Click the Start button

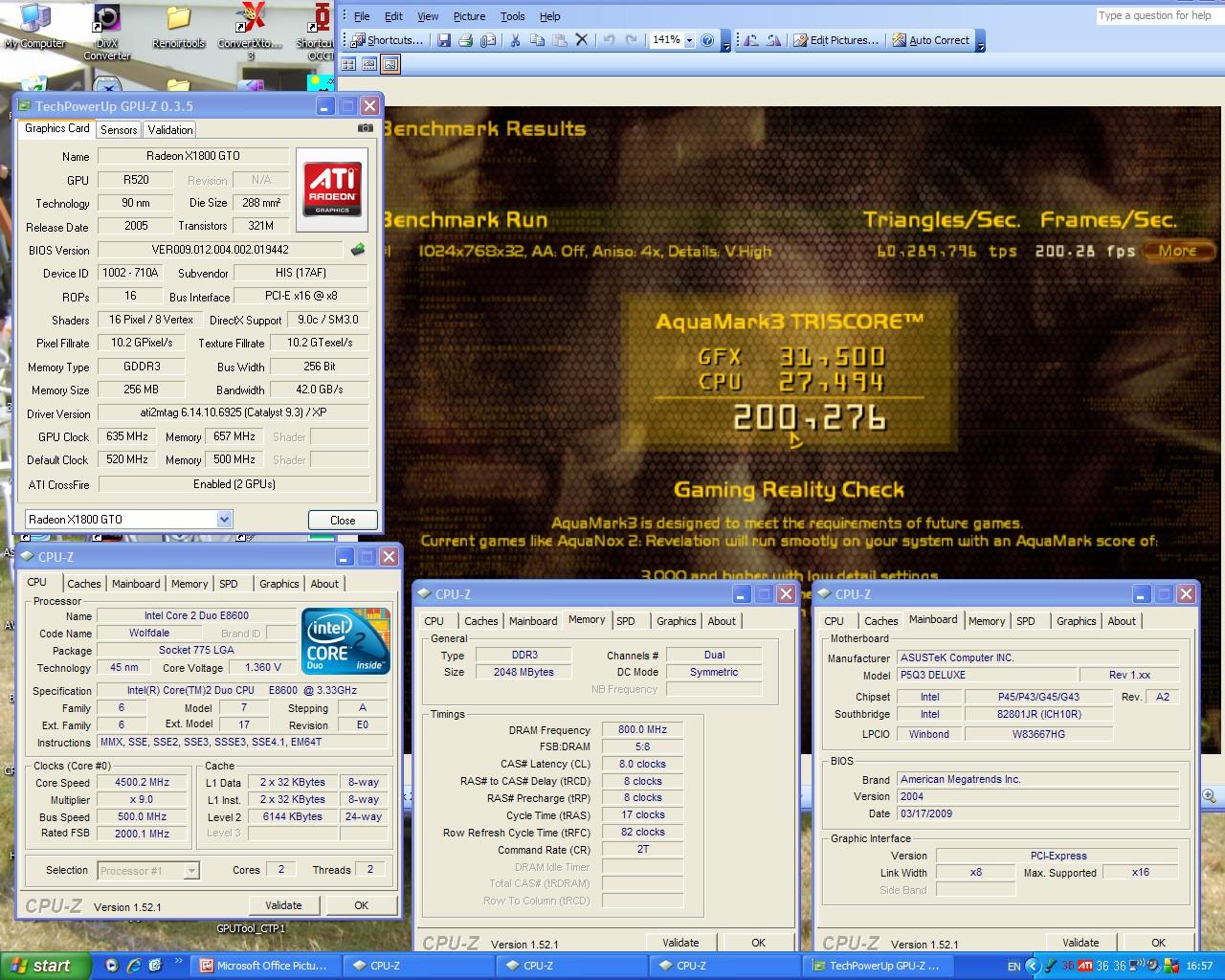44,966
